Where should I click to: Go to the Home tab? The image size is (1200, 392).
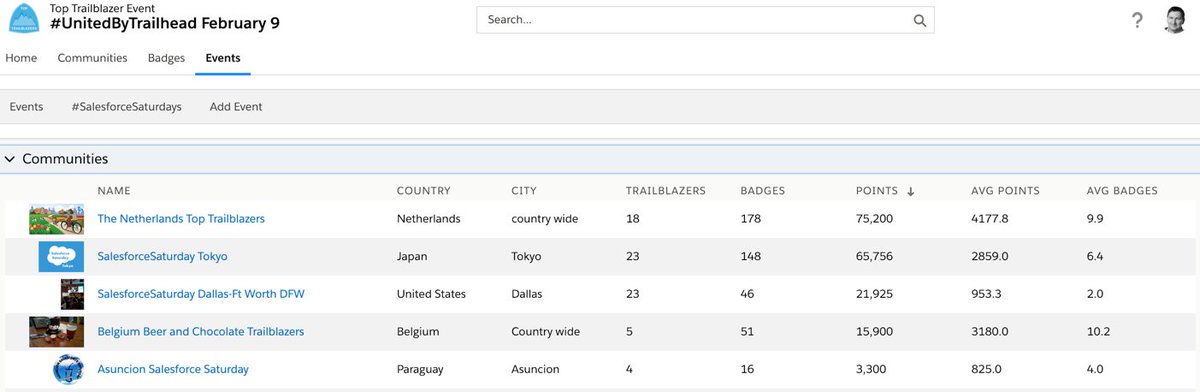[x=21, y=58]
